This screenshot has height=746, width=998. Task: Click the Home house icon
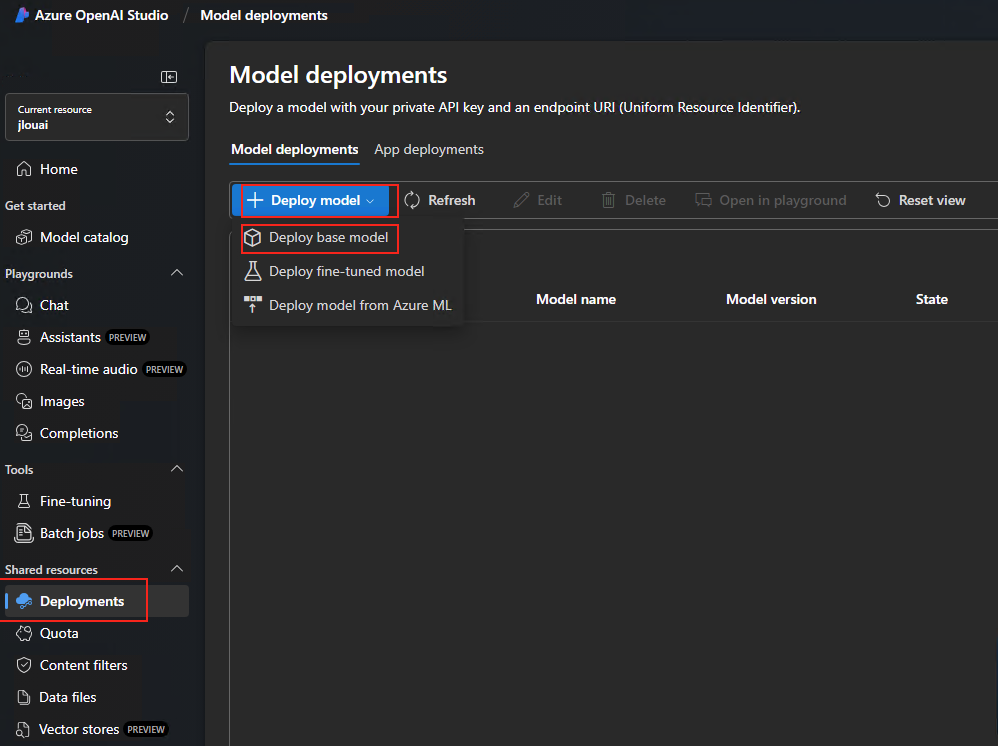coord(24,169)
